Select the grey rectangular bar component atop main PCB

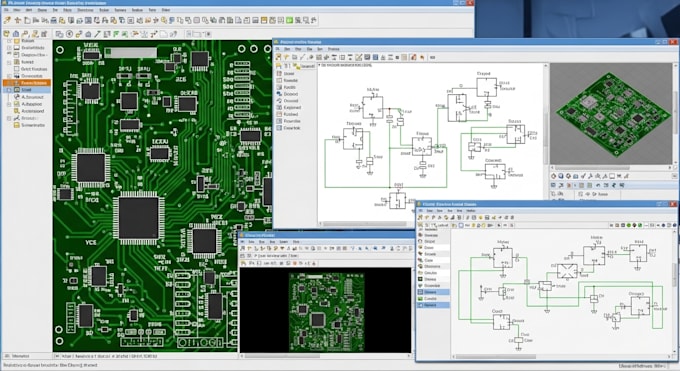[131, 53]
